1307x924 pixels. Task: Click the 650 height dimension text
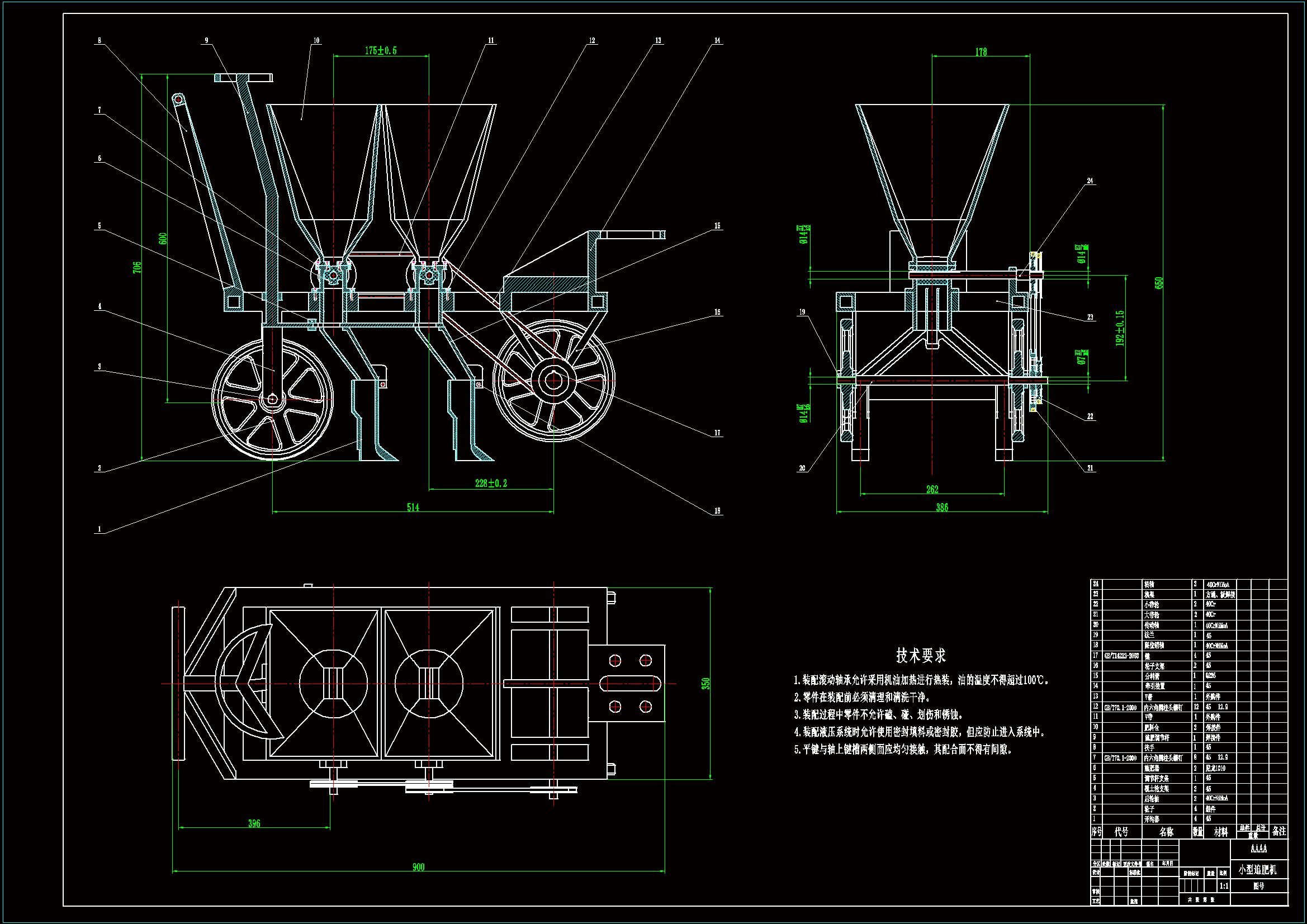(1159, 283)
